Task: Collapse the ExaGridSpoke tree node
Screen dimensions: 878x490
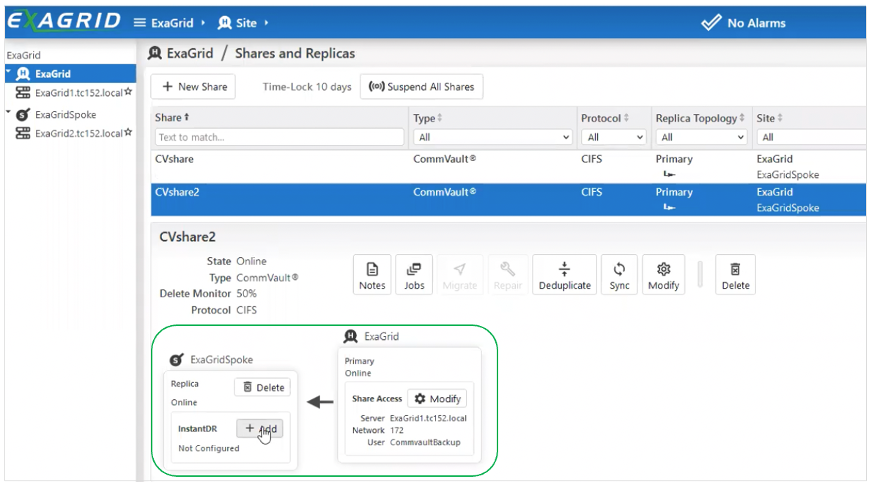Action: tap(8, 113)
